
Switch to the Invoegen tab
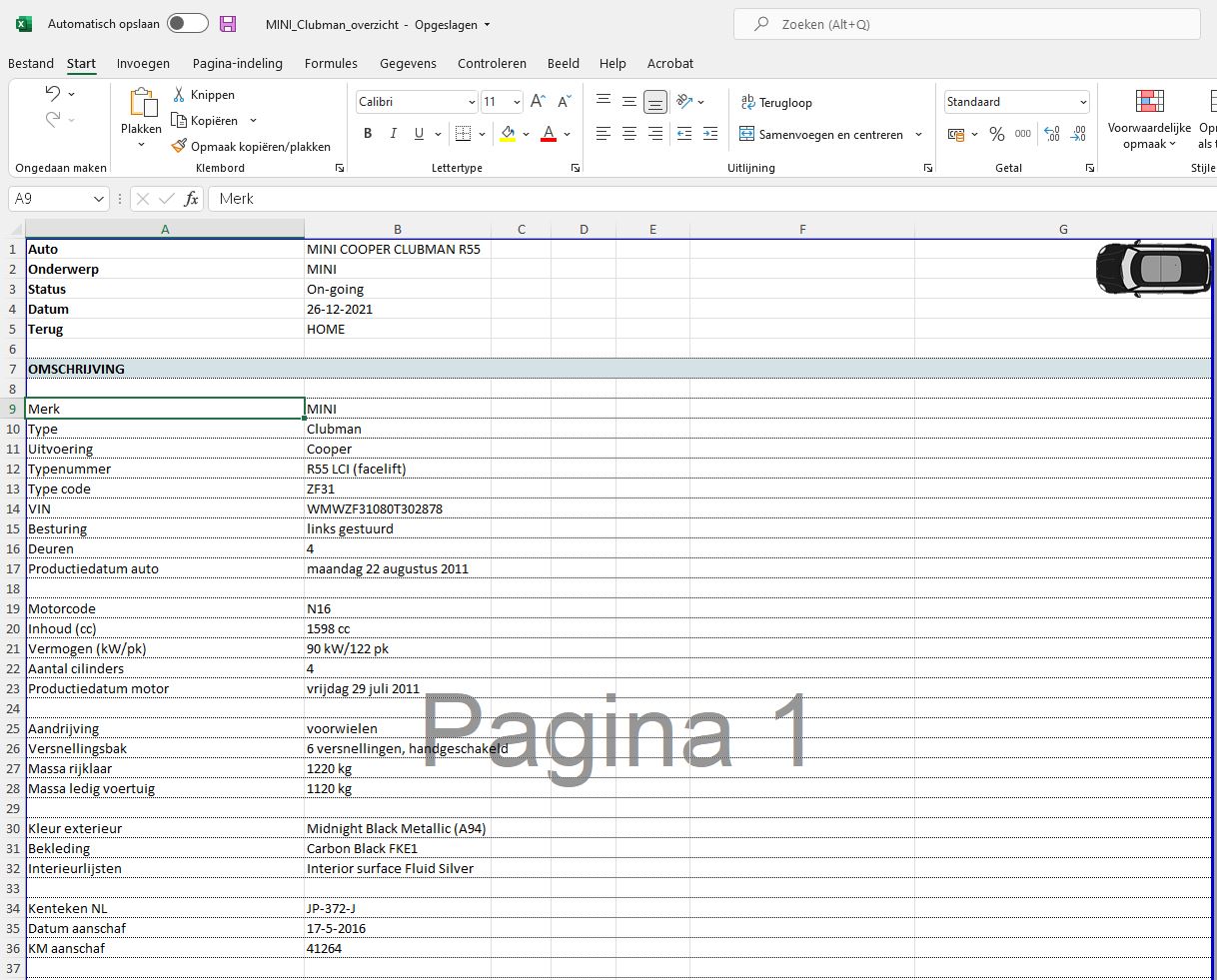pyautogui.click(x=143, y=63)
